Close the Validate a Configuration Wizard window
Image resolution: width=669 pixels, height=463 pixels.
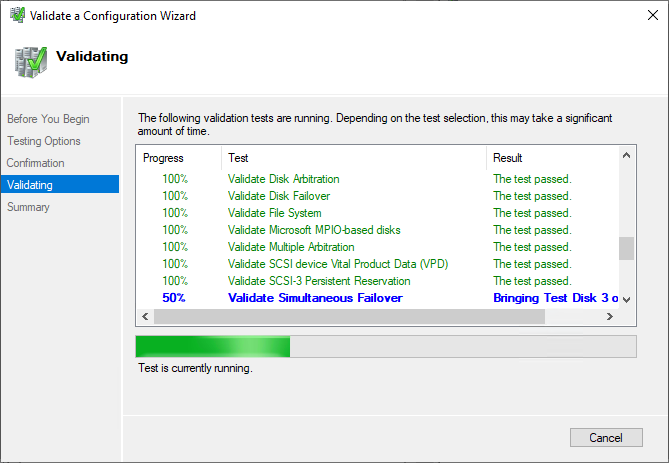(645, 16)
